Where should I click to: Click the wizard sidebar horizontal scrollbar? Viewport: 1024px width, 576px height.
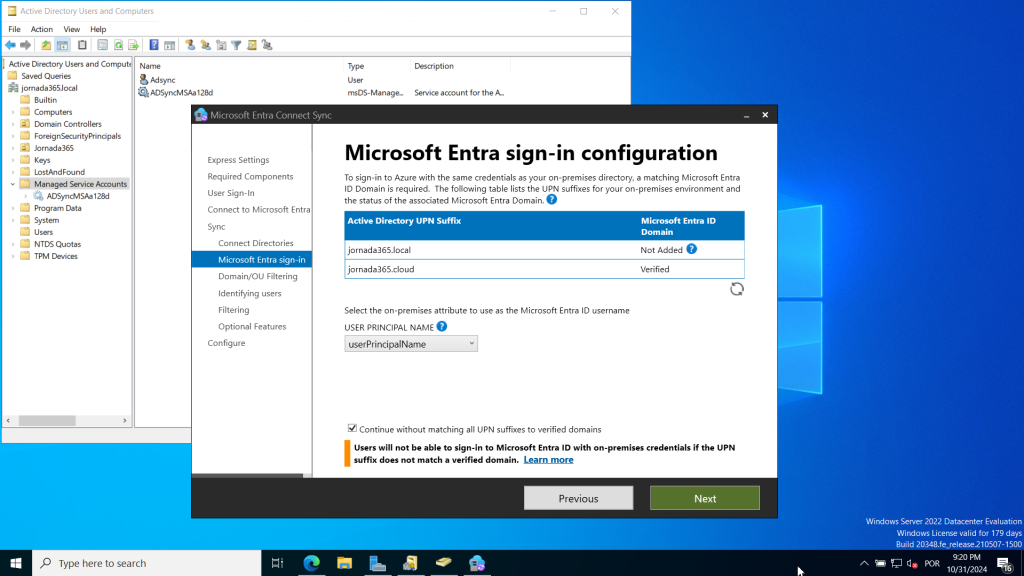248,475
